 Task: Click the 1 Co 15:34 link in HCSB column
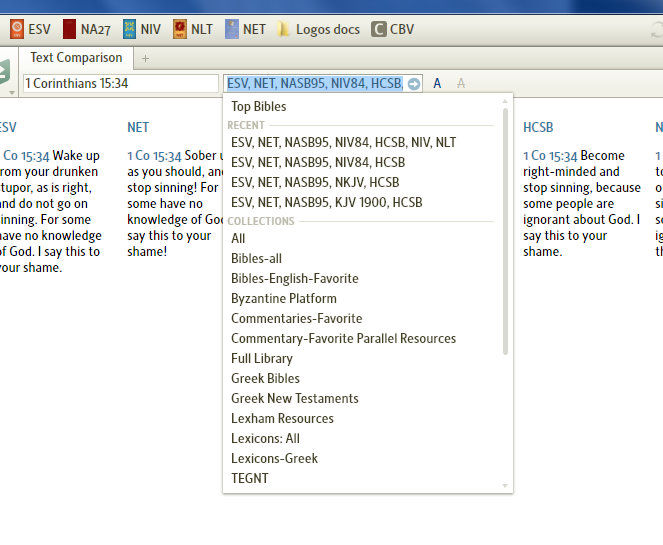coord(550,156)
